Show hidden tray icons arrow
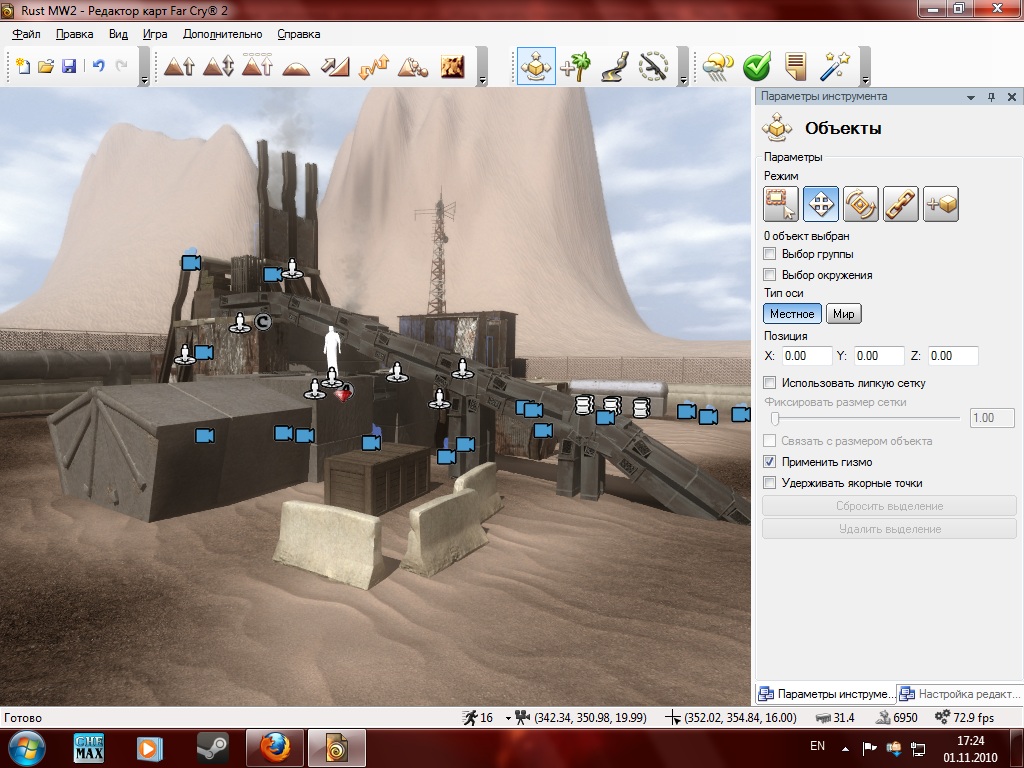1024x768 pixels. pyautogui.click(x=845, y=748)
